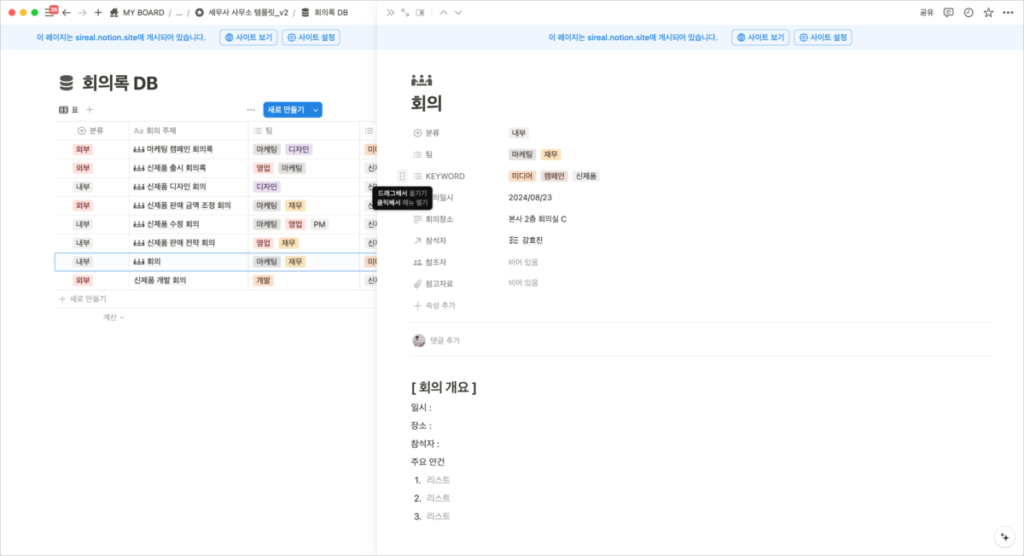The width and height of the screenshot is (1024, 556).
Task: Click the meeting people page icon
Action: tap(421, 80)
